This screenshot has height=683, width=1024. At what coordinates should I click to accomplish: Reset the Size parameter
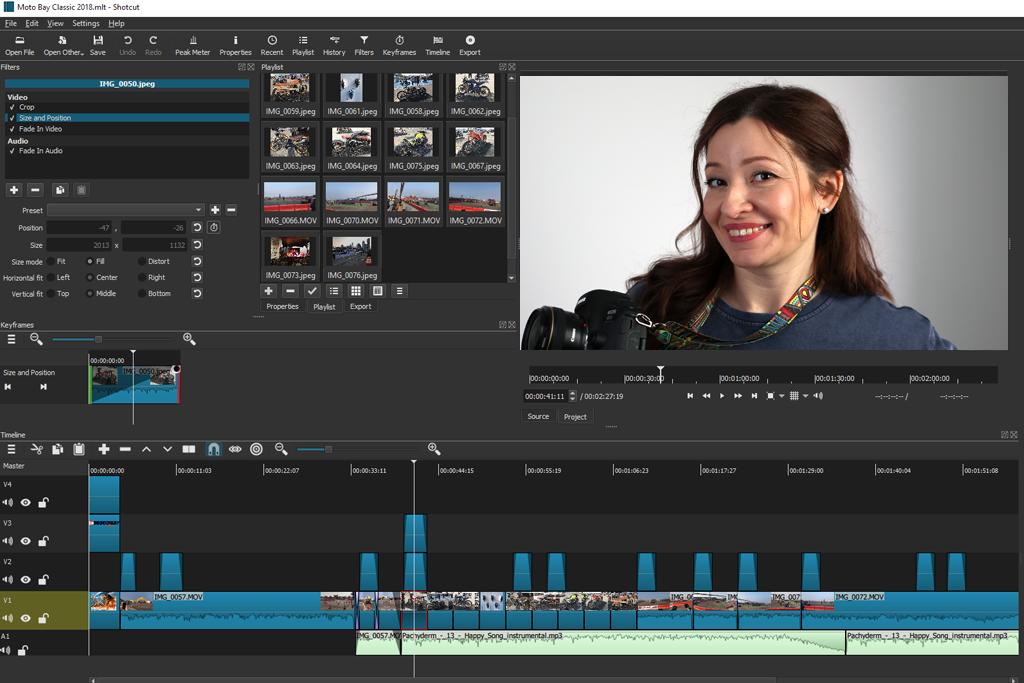coord(197,245)
